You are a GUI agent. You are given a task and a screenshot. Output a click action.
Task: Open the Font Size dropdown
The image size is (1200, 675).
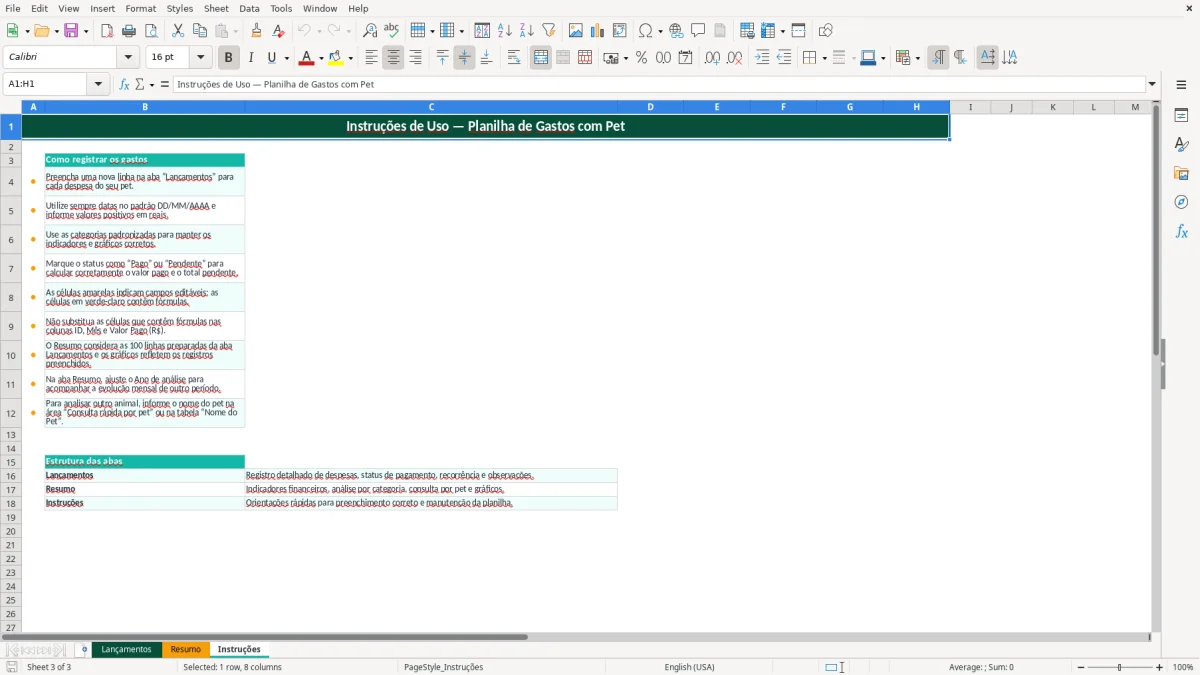click(201, 58)
